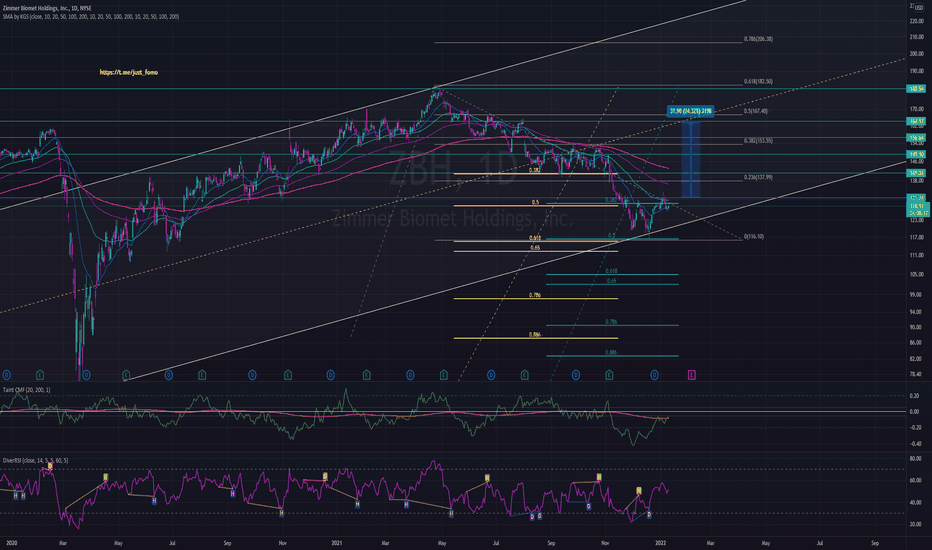Select the 0.786(206.38) Fibonacci level label
The height and width of the screenshot is (550, 932).
[758, 39]
